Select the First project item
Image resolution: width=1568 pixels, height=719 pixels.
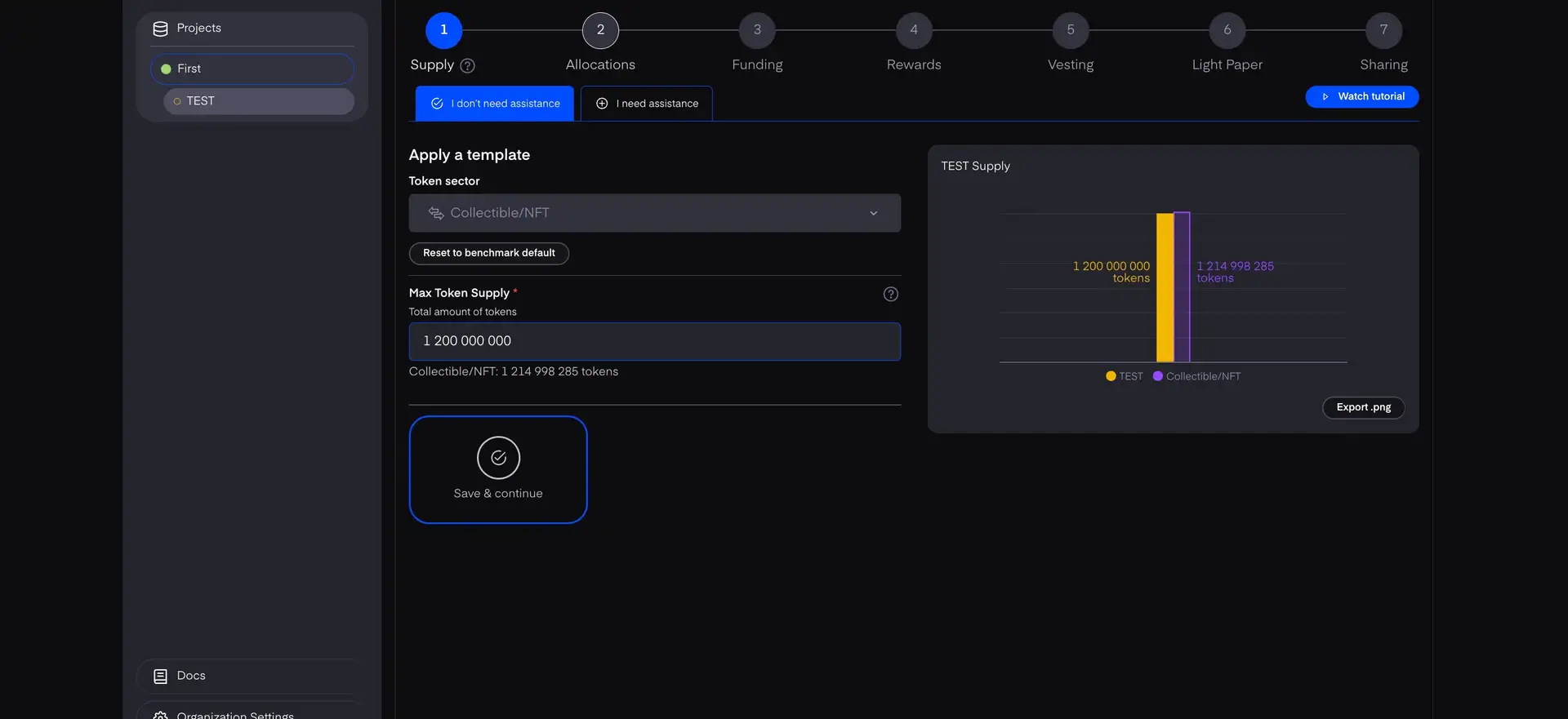pyautogui.click(x=252, y=69)
